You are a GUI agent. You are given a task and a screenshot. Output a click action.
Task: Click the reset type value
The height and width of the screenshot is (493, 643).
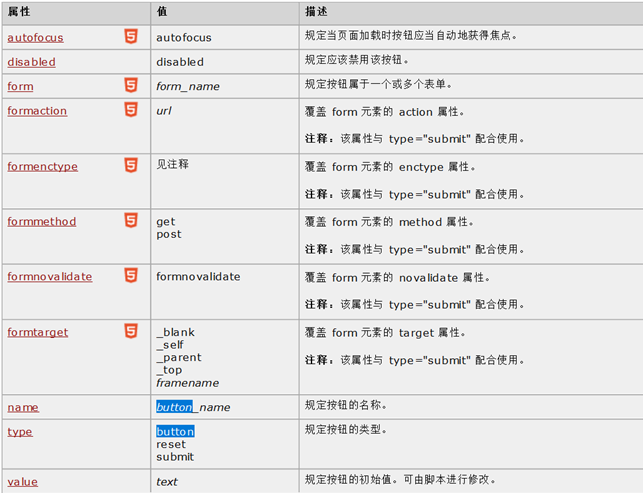[x=171, y=445]
